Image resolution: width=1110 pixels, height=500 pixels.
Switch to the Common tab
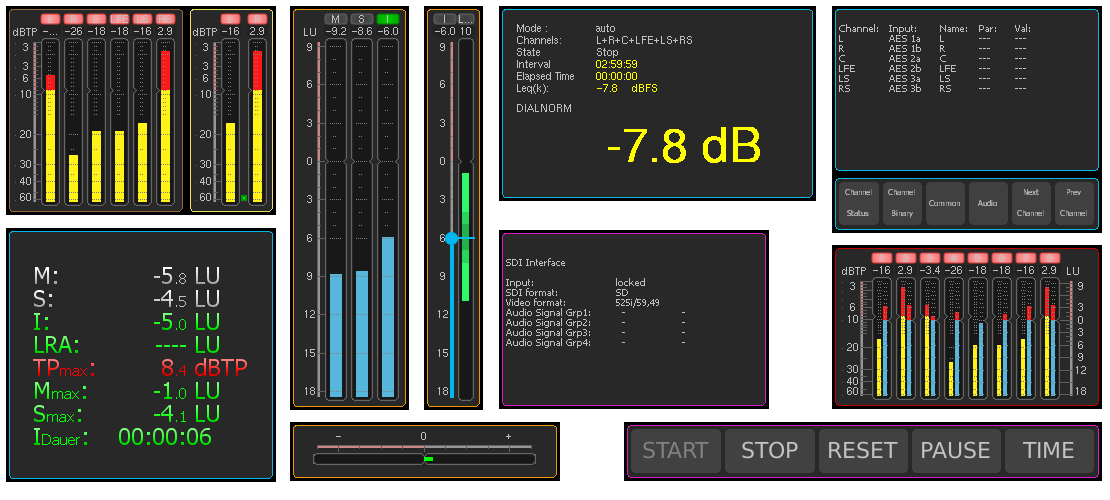pos(945,203)
